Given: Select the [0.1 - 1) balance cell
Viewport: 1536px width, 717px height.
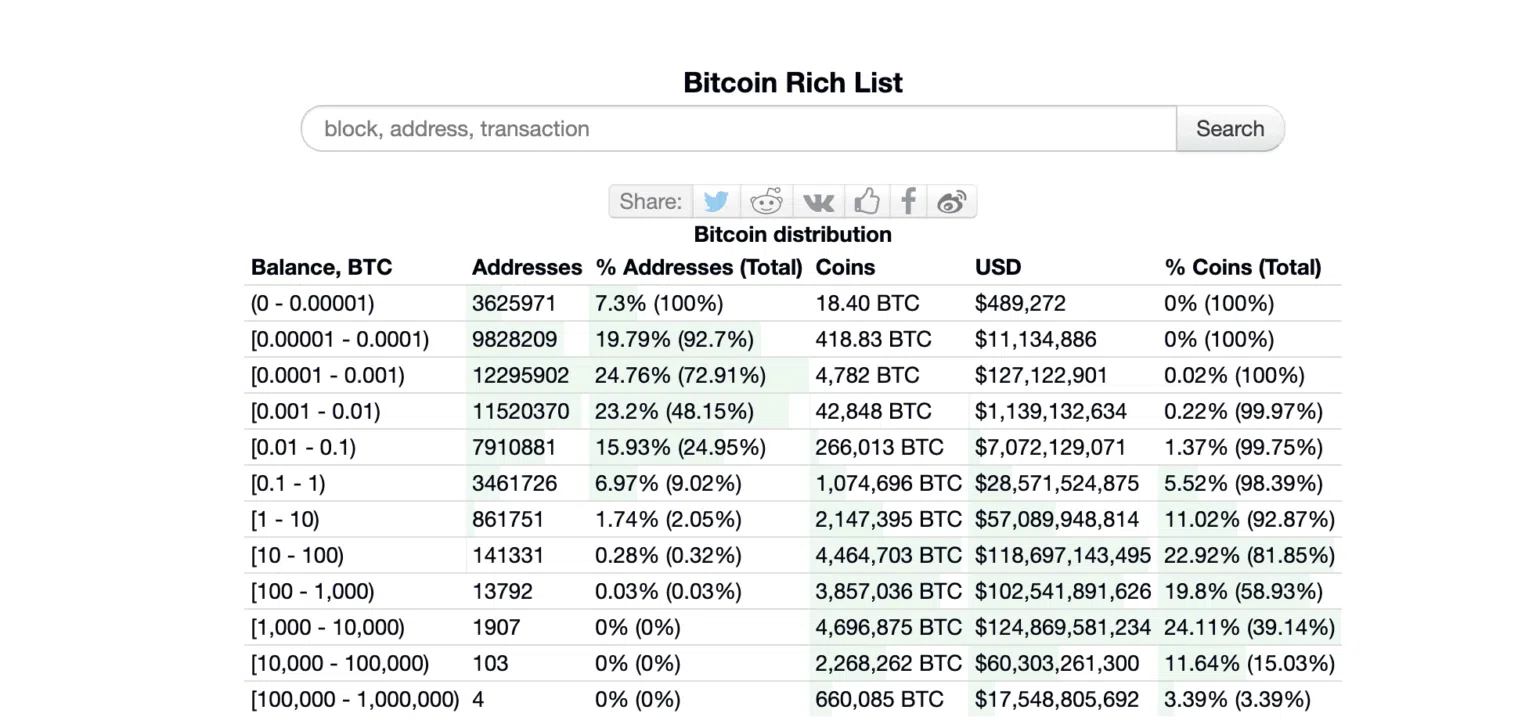Looking at the screenshot, I should click(x=288, y=483).
